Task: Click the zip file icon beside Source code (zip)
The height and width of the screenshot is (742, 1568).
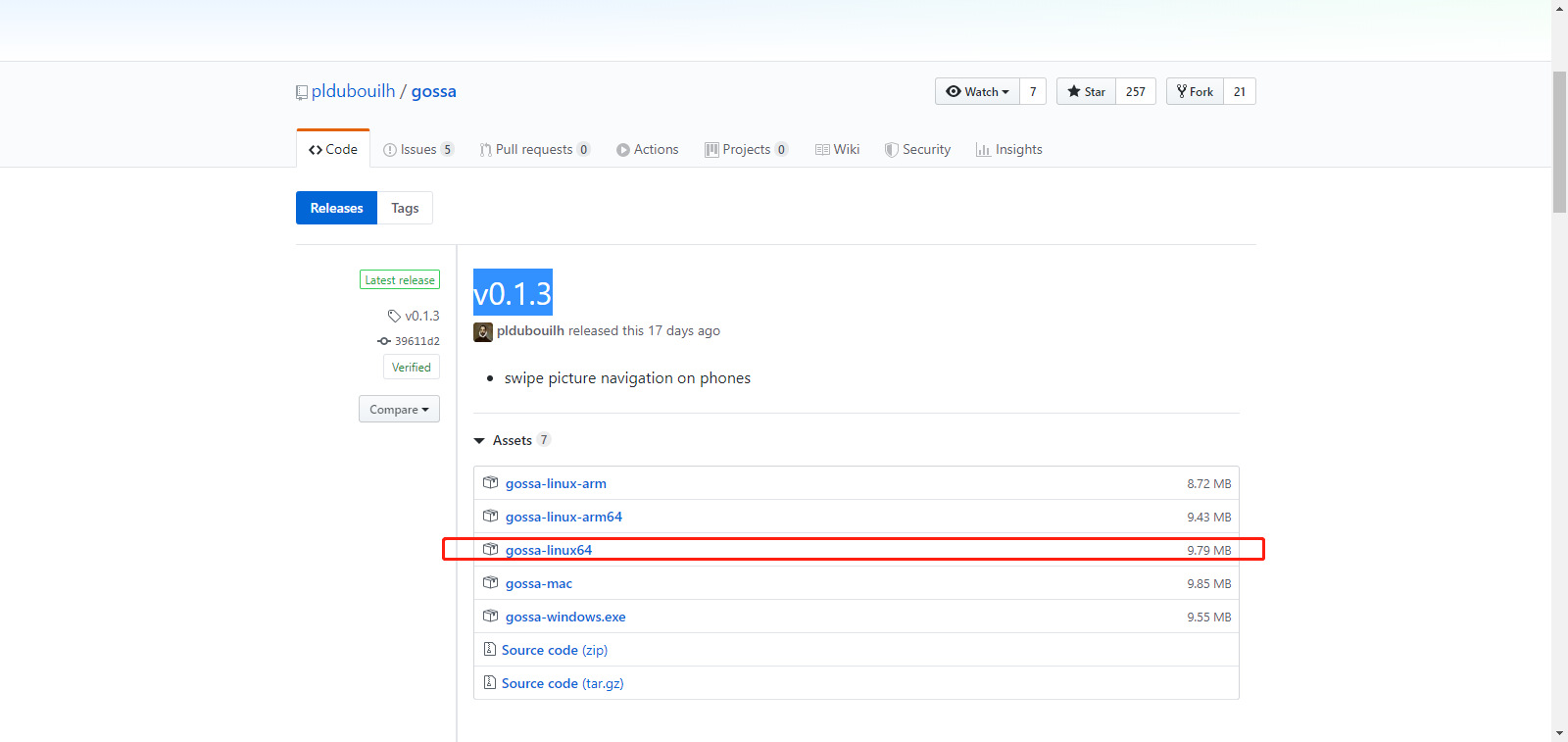Action: (x=490, y=649)
